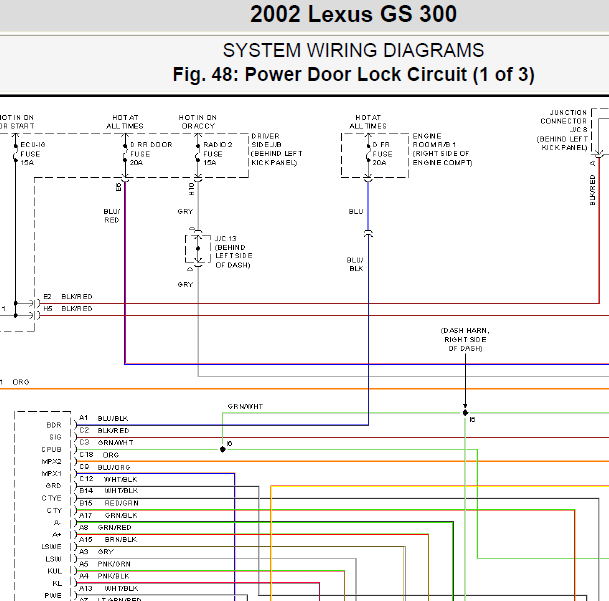Click the 'C9 BLU/ORG' terminal row
Viewport: 609px width, 601px height.
pyautogui.click(x=104, y=467)
